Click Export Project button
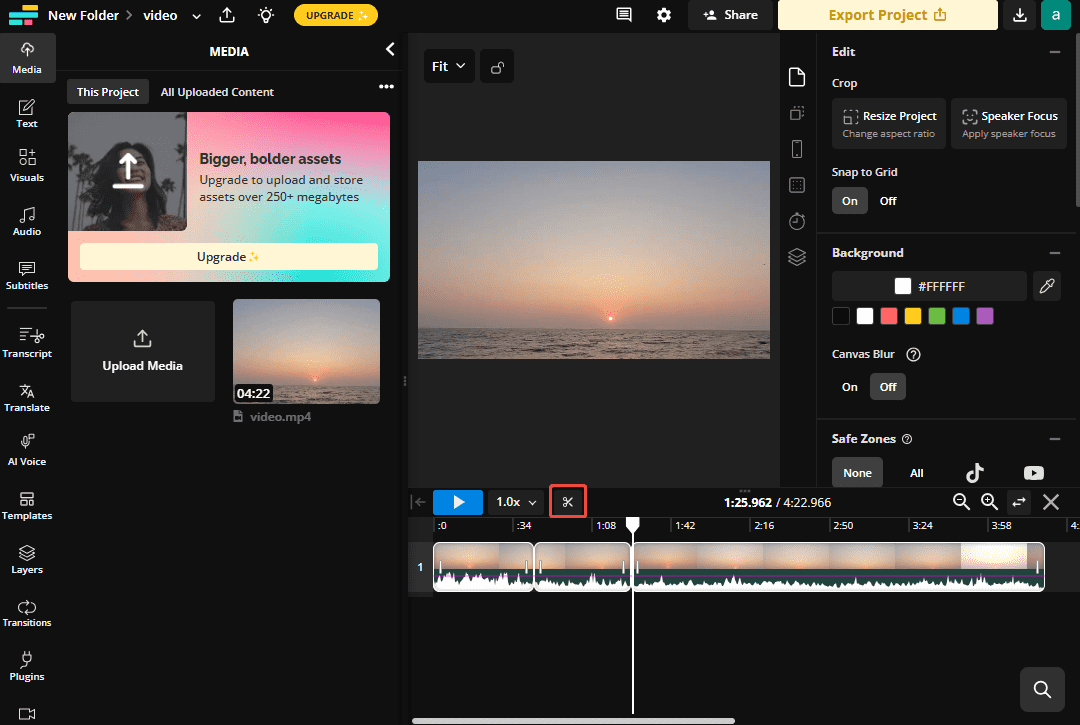Image resolution: width=1080 pixels, height=725 pixels. click(x=887, y=15)
